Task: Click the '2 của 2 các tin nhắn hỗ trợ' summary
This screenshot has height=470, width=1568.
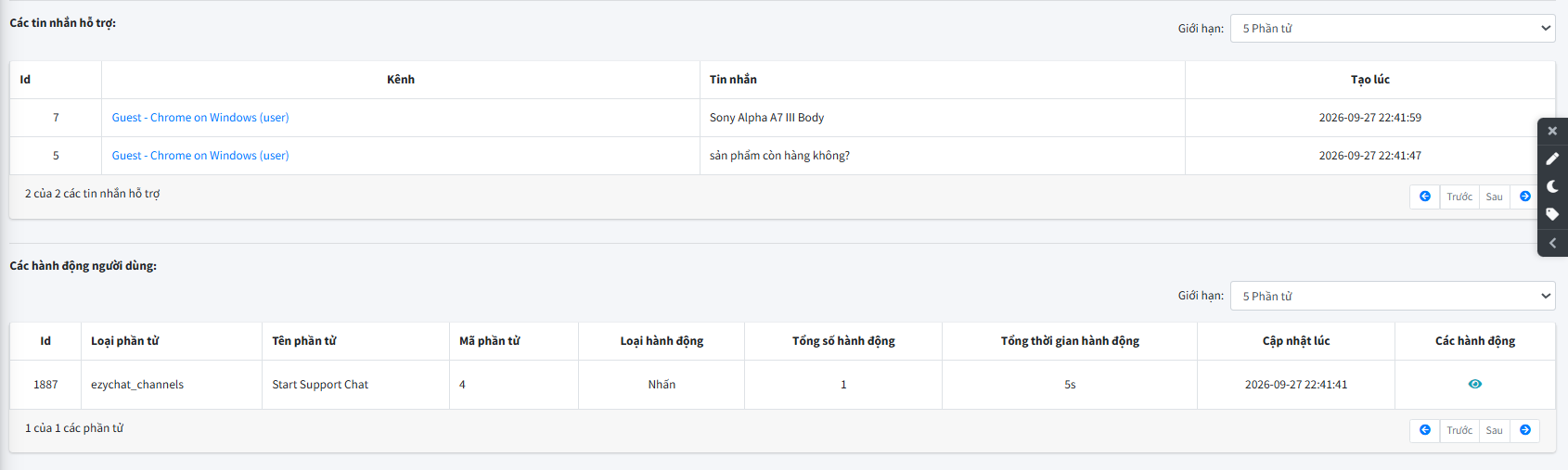Action: coord(92,194)
